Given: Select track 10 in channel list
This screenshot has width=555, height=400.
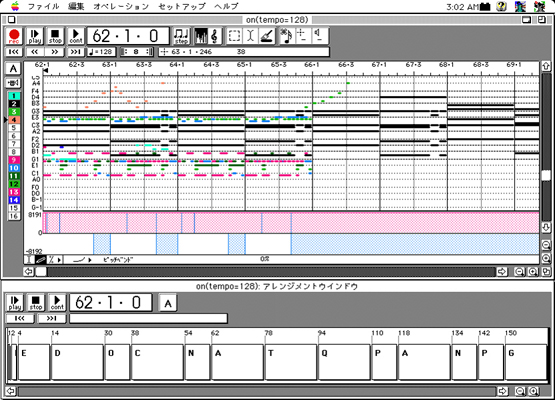Looking at the screenshot, I should coord(14,168).
